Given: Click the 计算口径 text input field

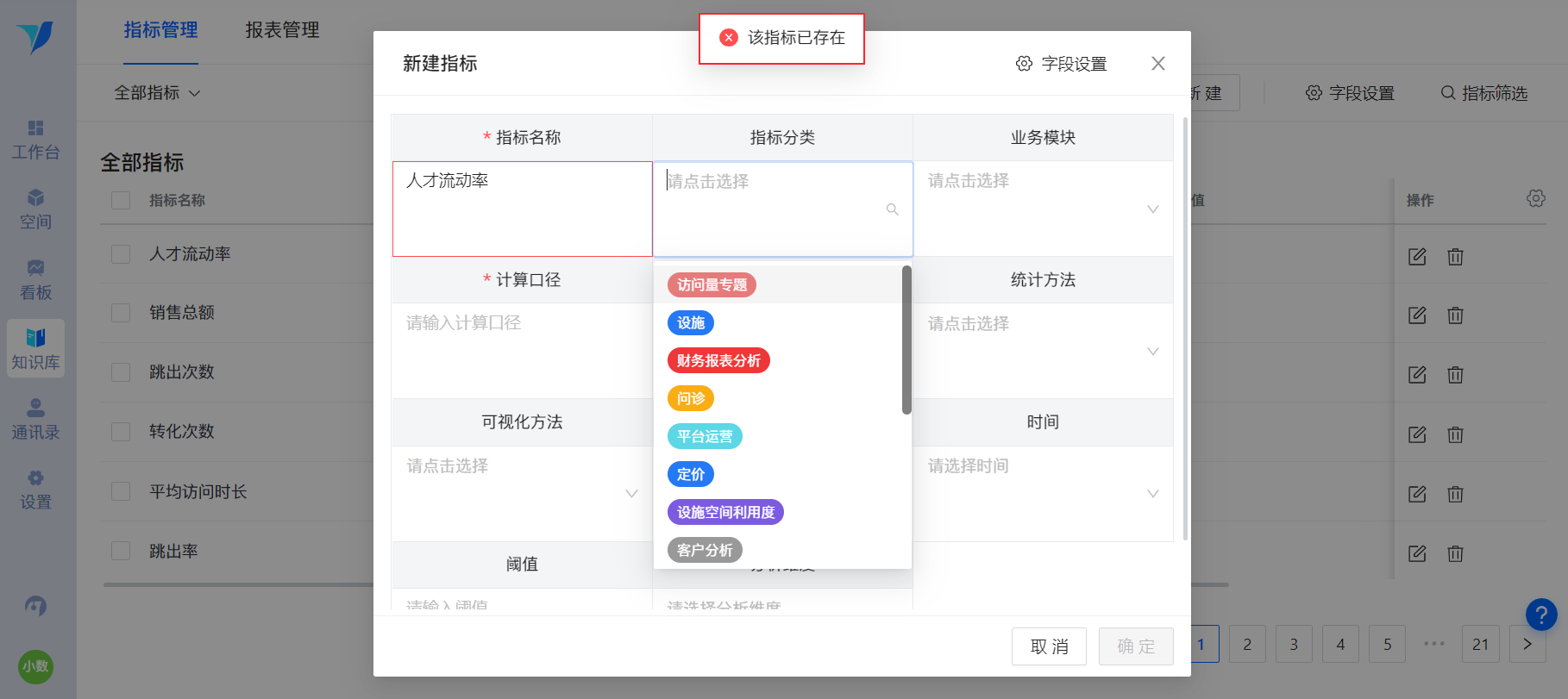Looking at the screenshot, I should (522, 351).
